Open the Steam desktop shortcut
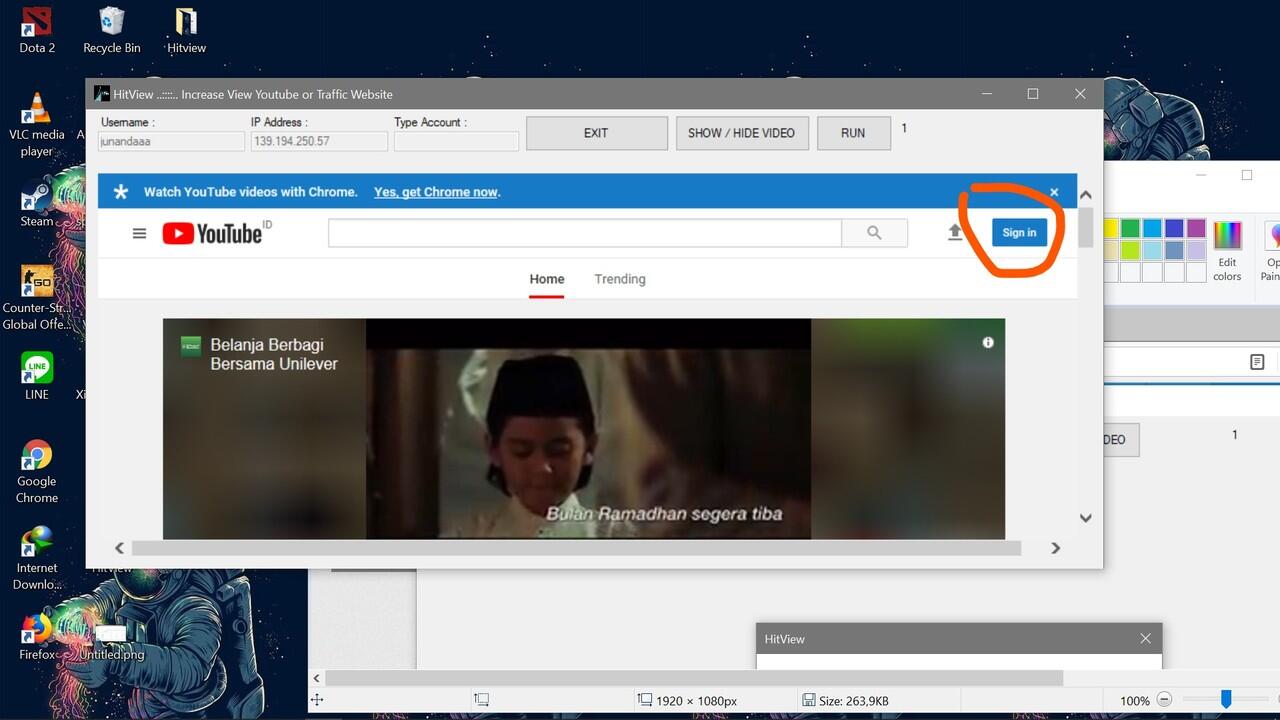Screen dimensions: 1280x720 (x=37, y=205)
